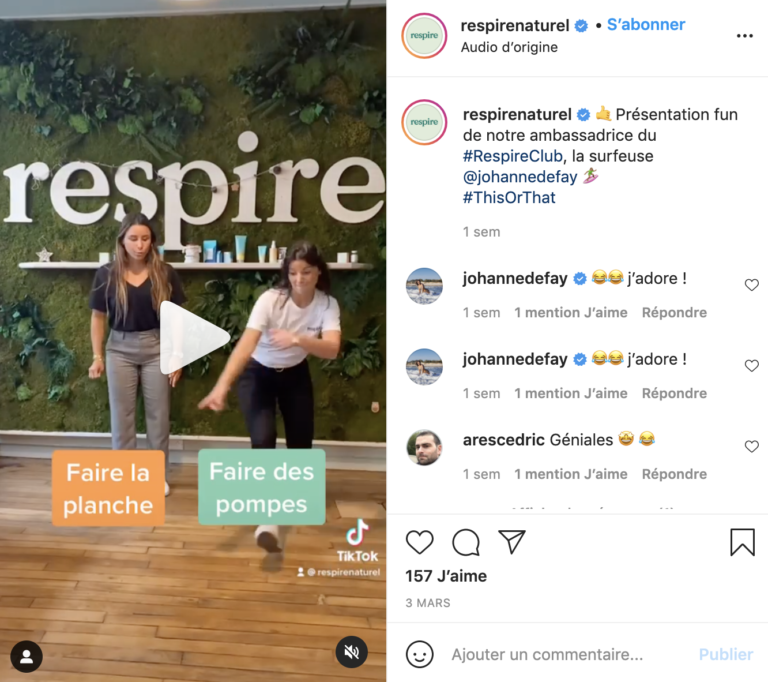Viewport: 768px width, 682px height.
Task: Unmute the video with the speaker icon
Action: tap(351, 652)
